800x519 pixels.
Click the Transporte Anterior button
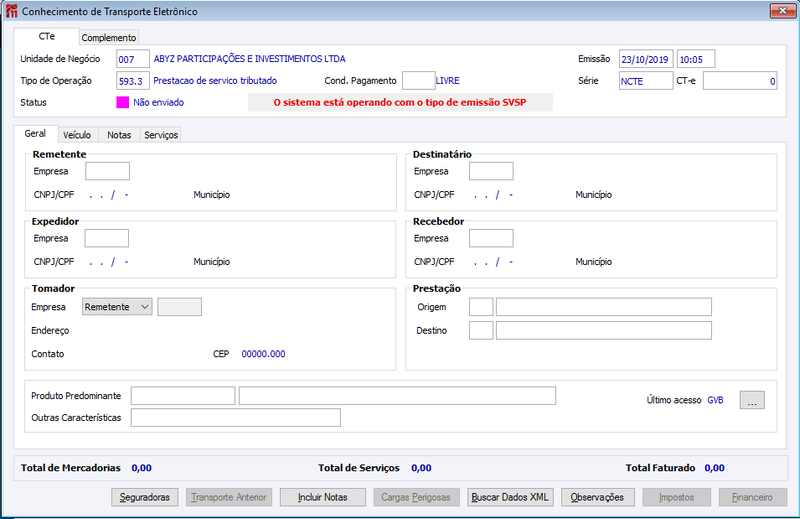(x=229, y=497)
